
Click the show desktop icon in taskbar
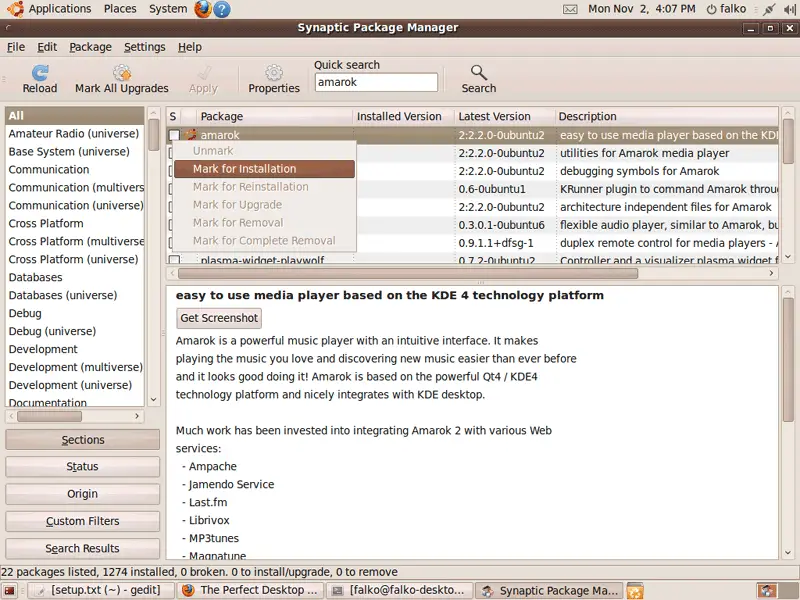tap(9, 591)
